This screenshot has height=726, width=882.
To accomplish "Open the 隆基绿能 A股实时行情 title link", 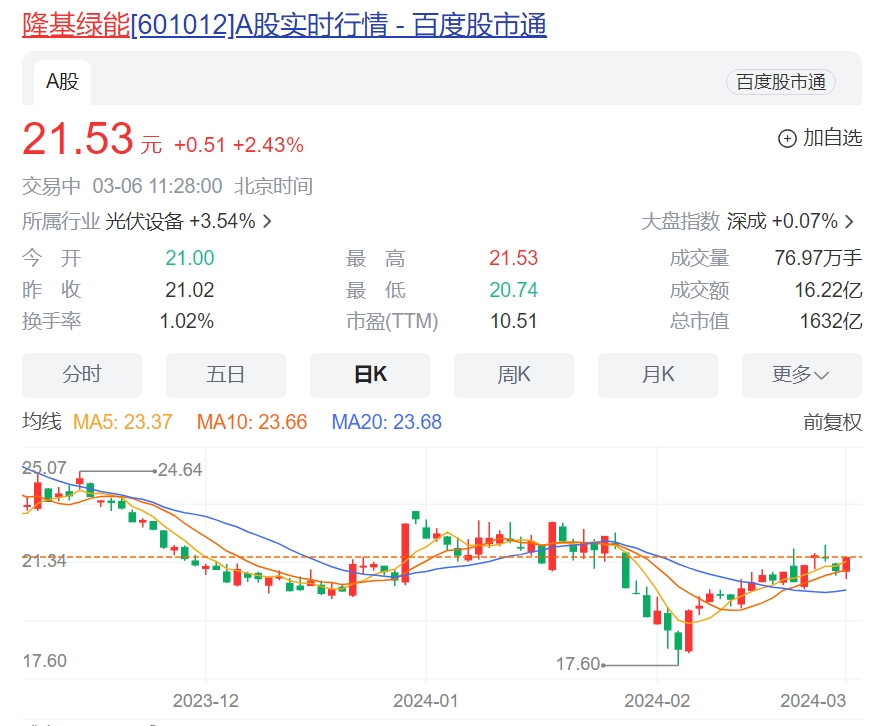I will (x=284, y=25).
